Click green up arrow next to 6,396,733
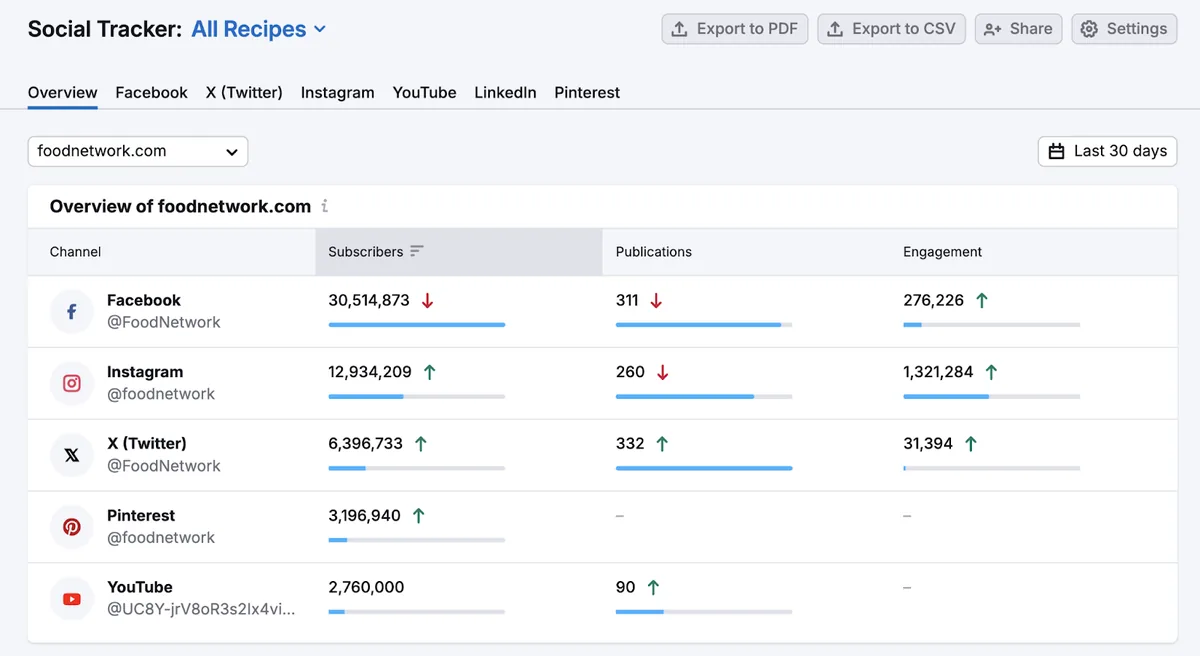 [421, 444]
